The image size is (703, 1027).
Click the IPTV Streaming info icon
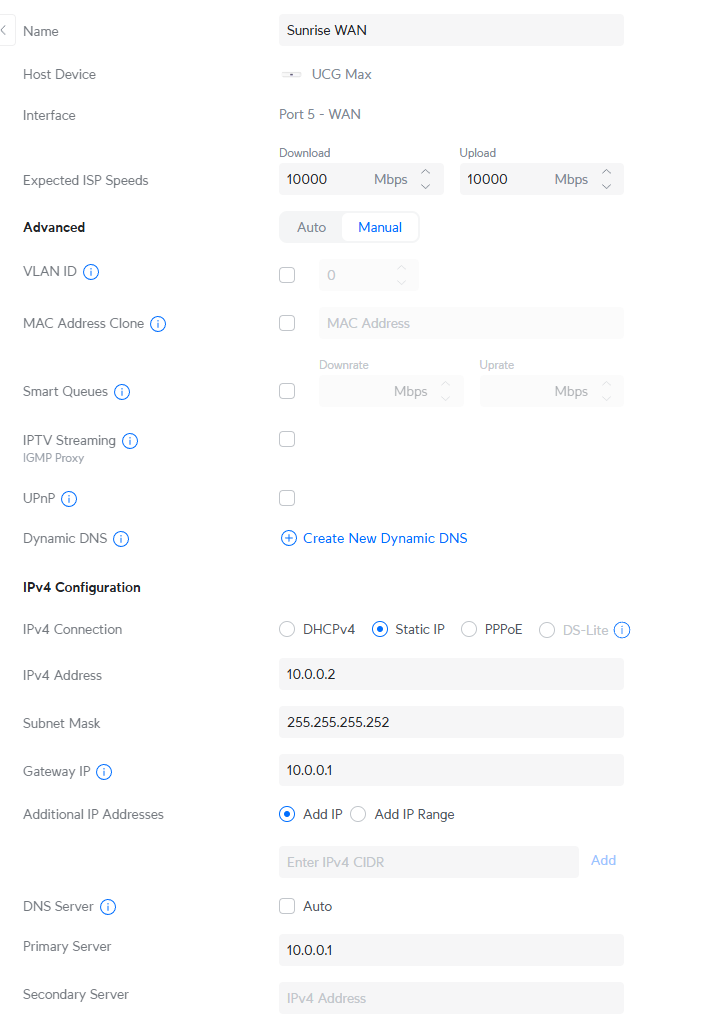coord(130,441)
